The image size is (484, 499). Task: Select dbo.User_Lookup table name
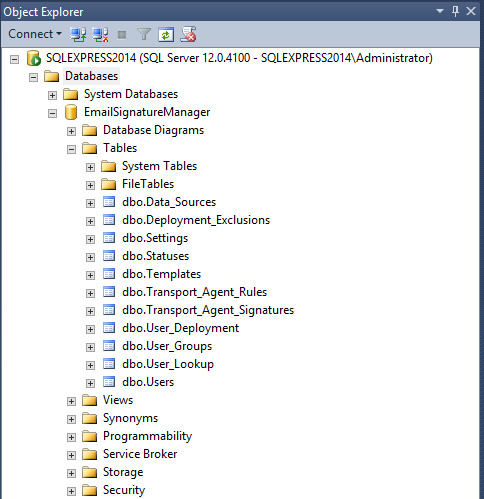tap(168, 364)
